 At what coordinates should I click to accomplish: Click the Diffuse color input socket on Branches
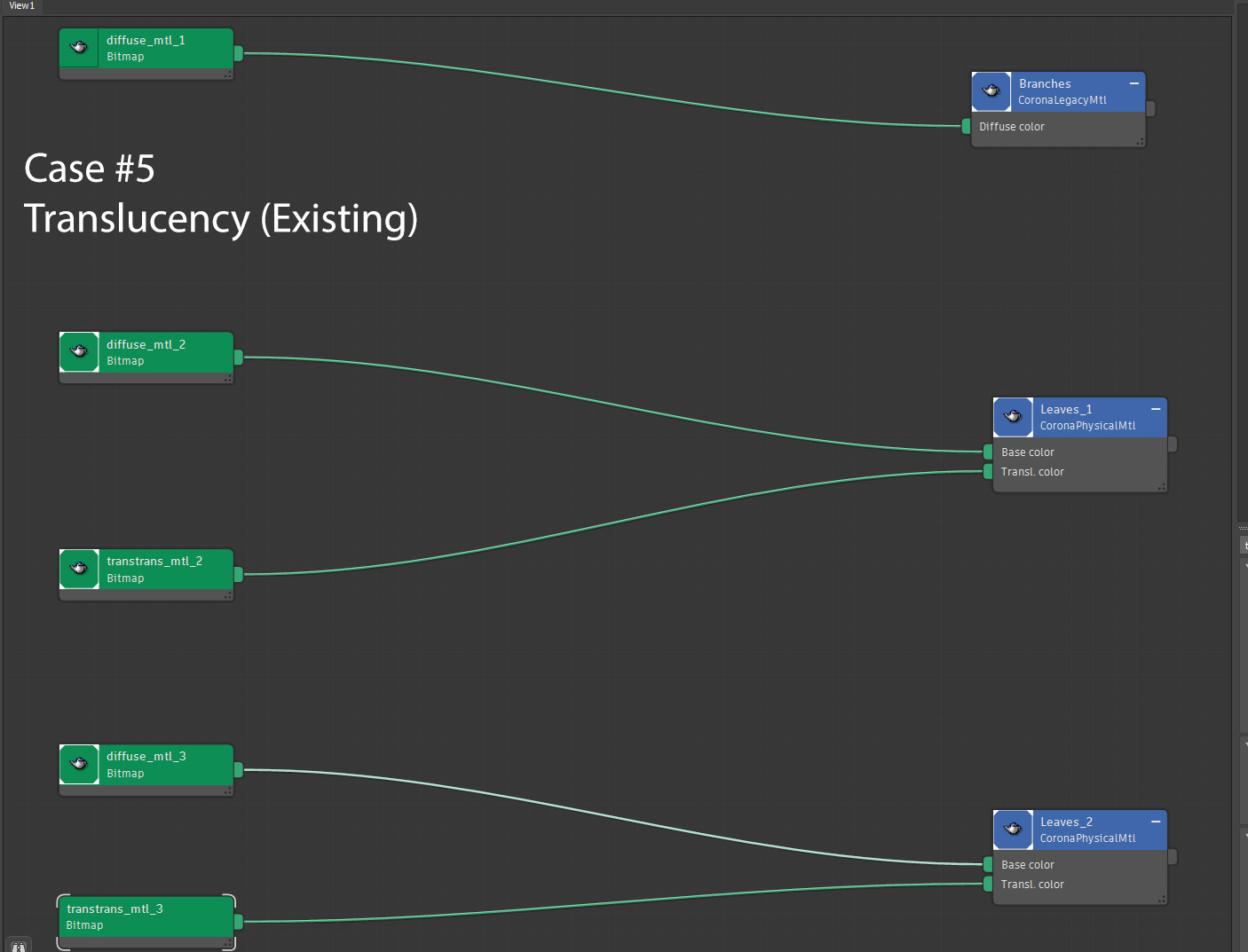pyautogui.click(x=967, y=127)
